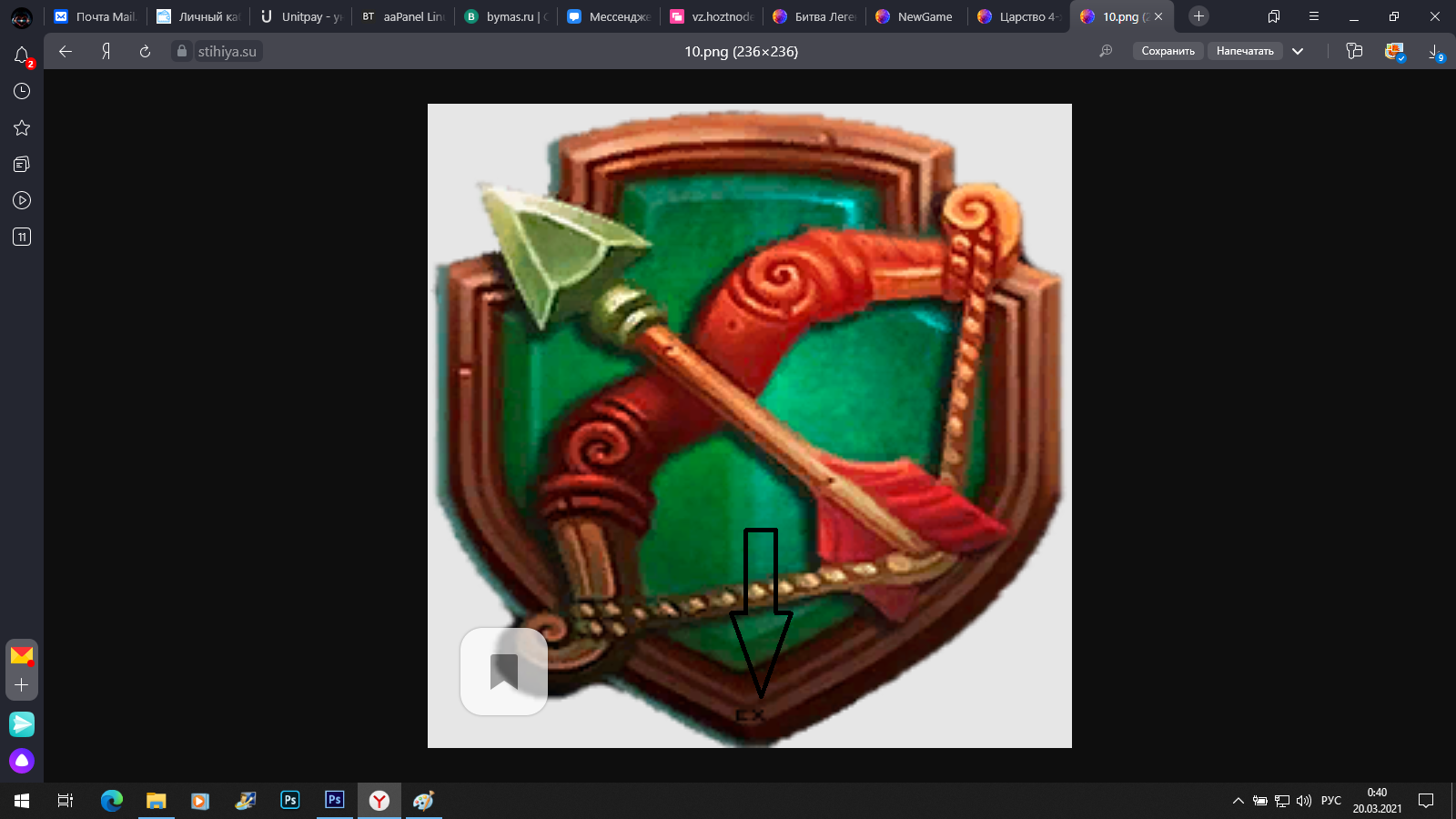Open the first Photoshop taskbar icon

(x=290, y=801)
